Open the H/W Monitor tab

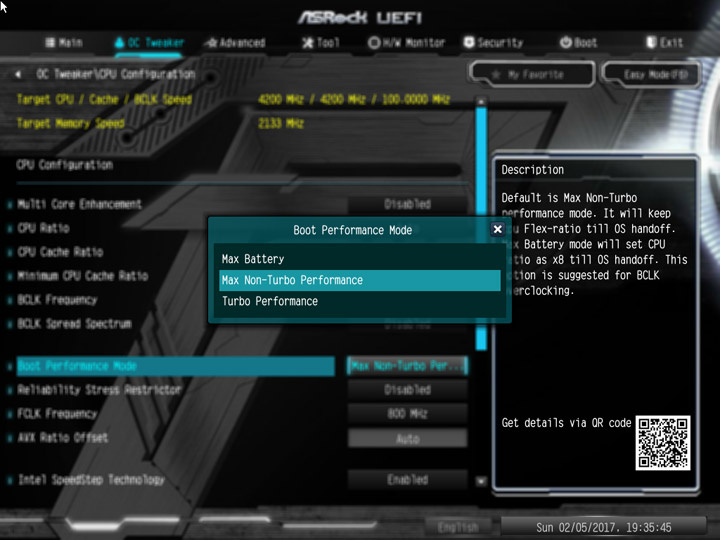coord(407,43)
